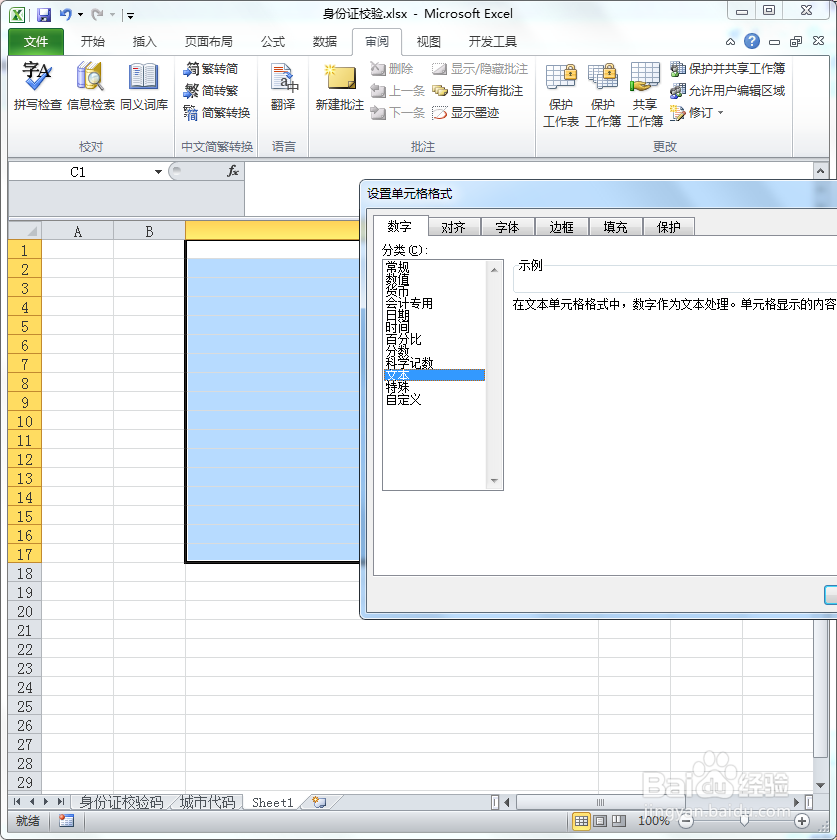Switch to page layout view
The width and height of the screenshot is (837, 840).
coord(600,821)
